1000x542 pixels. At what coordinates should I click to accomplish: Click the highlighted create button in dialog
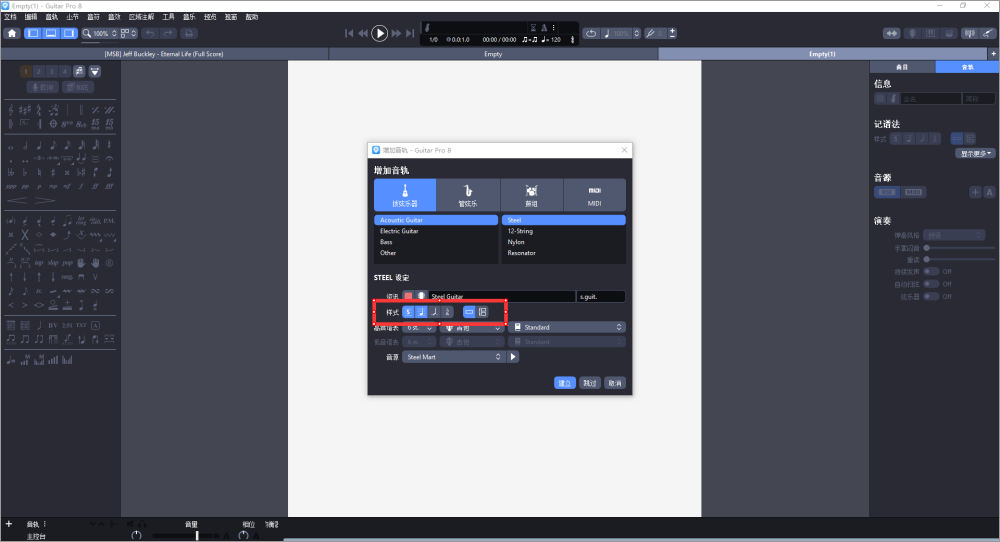click(x=564, y=383)
